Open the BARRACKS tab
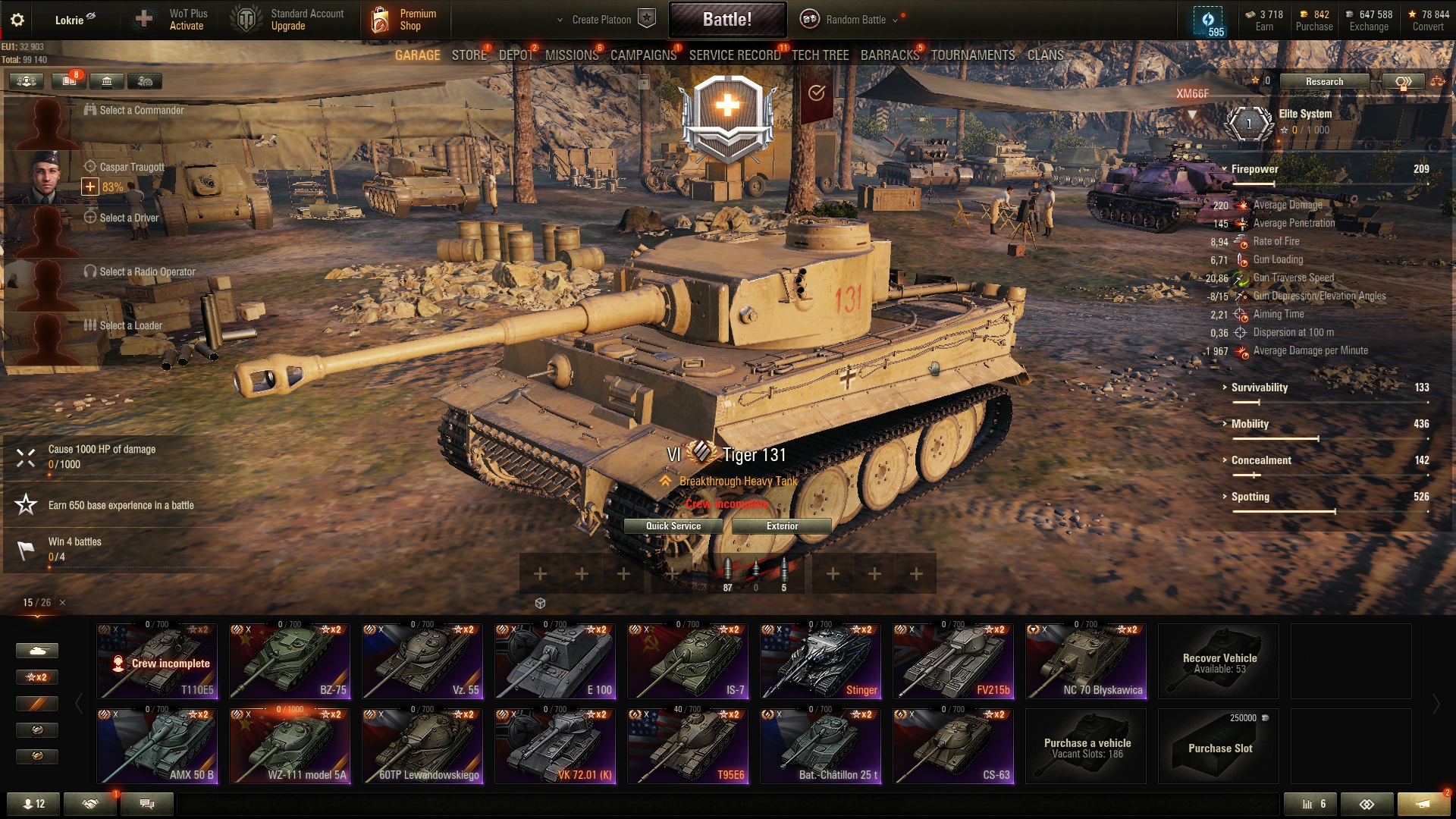This screenshot has height=819, width=1456. (x=890, y=55)
